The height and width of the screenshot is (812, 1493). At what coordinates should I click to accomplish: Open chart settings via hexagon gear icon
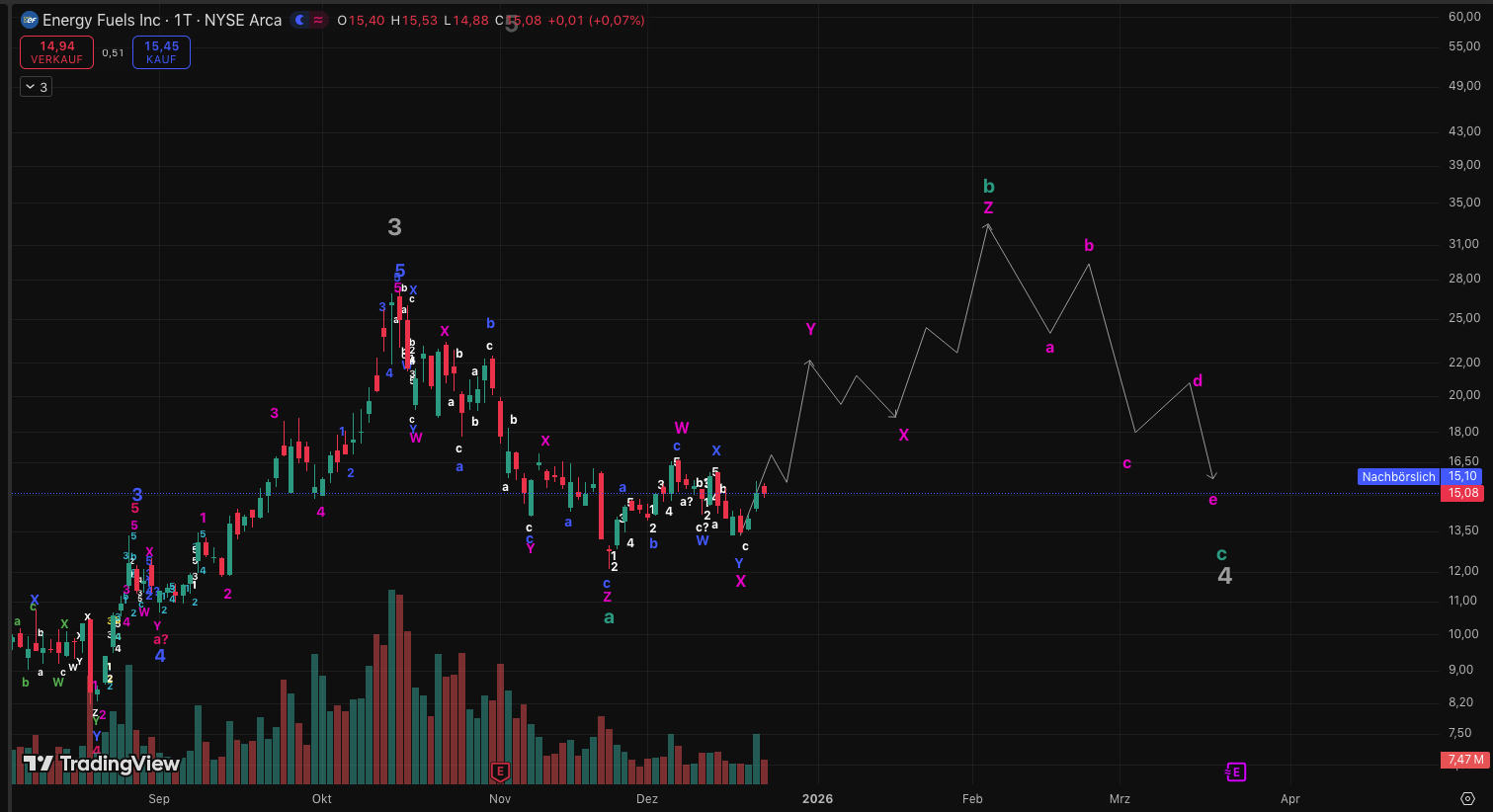pyautogui.click(x=1467, y=798)
